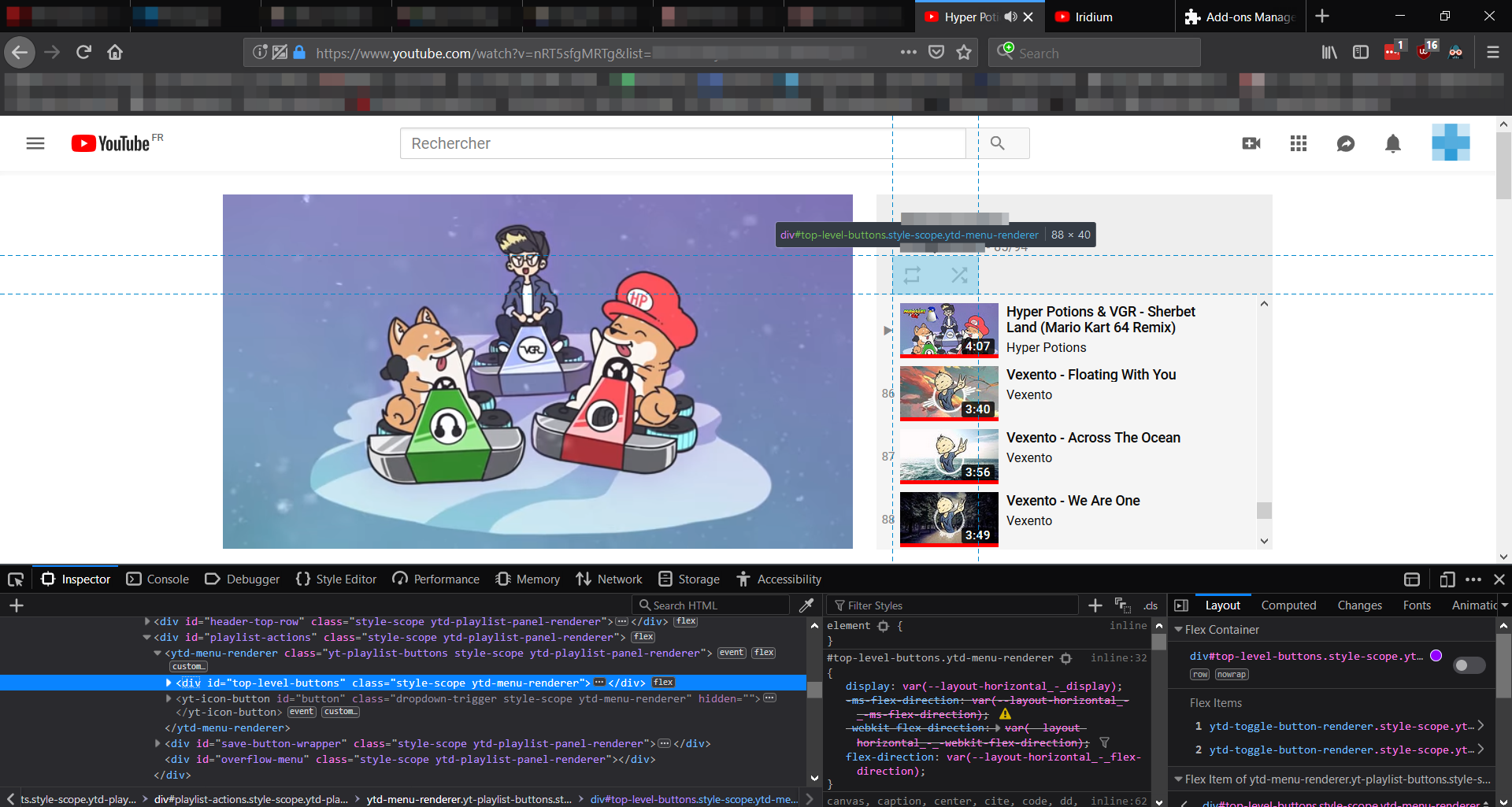The image size is (1512, 807).
Task: Toggle the flexbox overlay switch in Layout
Action: click(x=1469, y=665)
